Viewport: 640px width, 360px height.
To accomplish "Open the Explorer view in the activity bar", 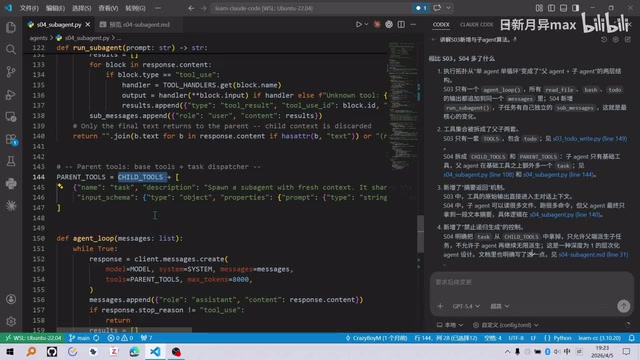I will point(11,27).
